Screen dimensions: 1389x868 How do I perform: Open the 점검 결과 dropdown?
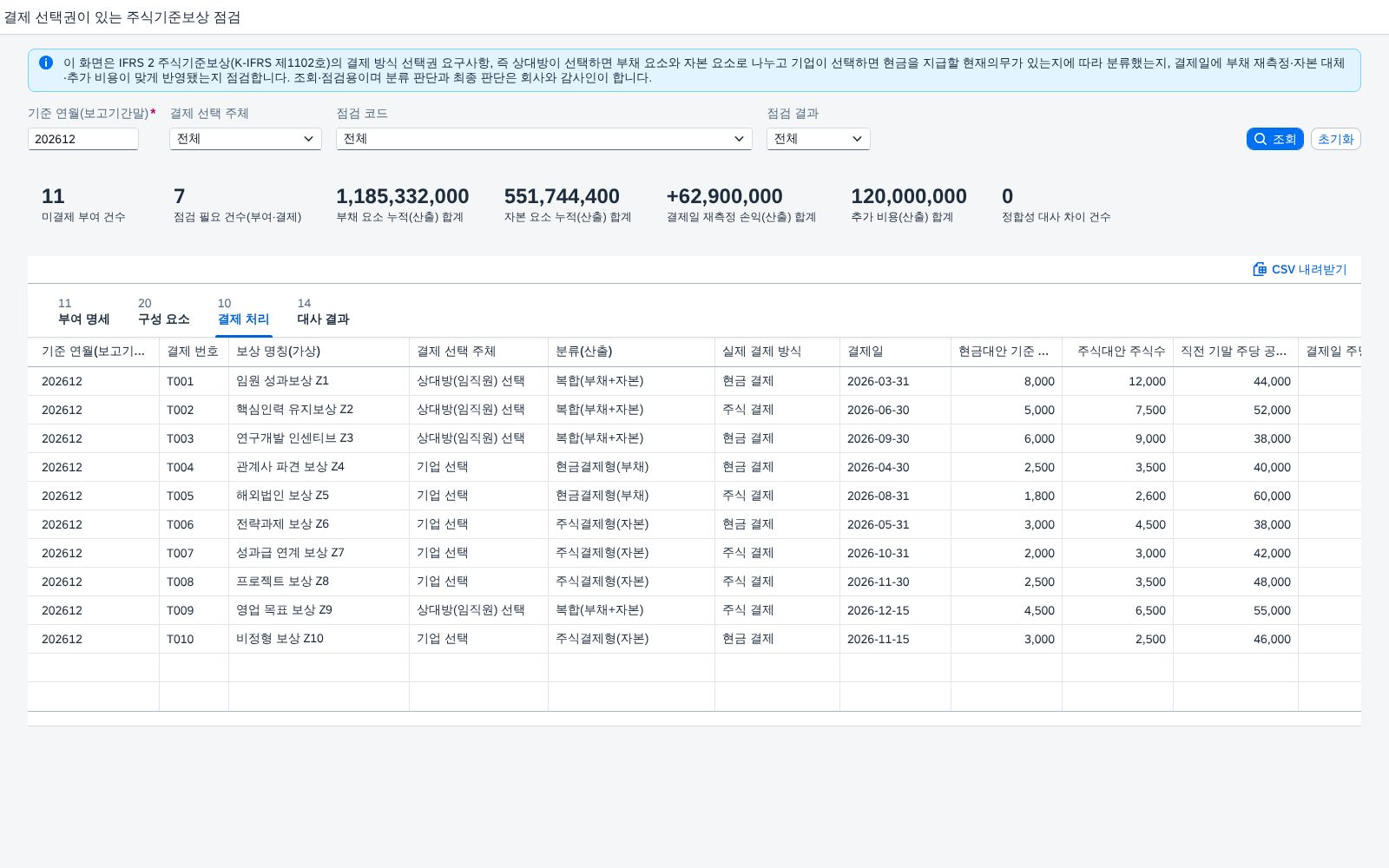click(x=819, y=139)
